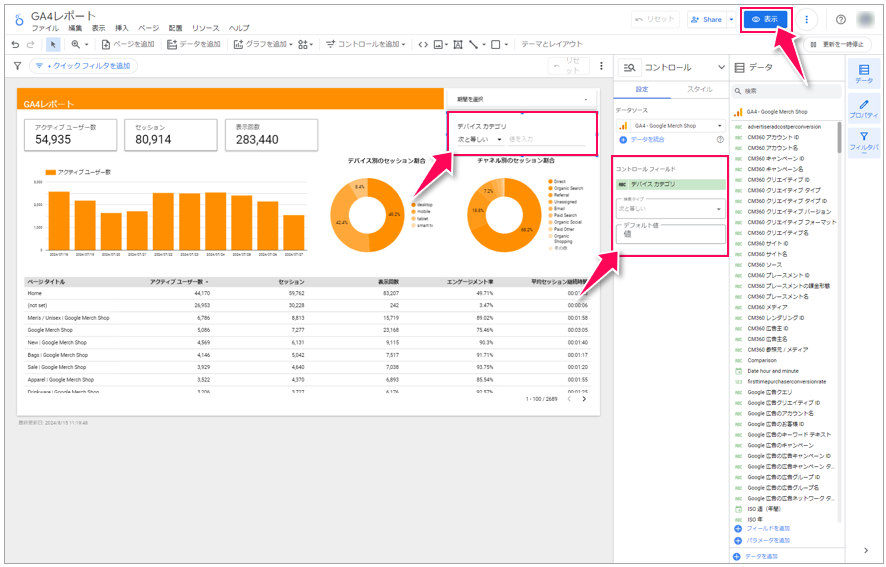Viewport: 886px width, 567px height.
Task: Insert a text box
Action: click(x=458, y=44)
